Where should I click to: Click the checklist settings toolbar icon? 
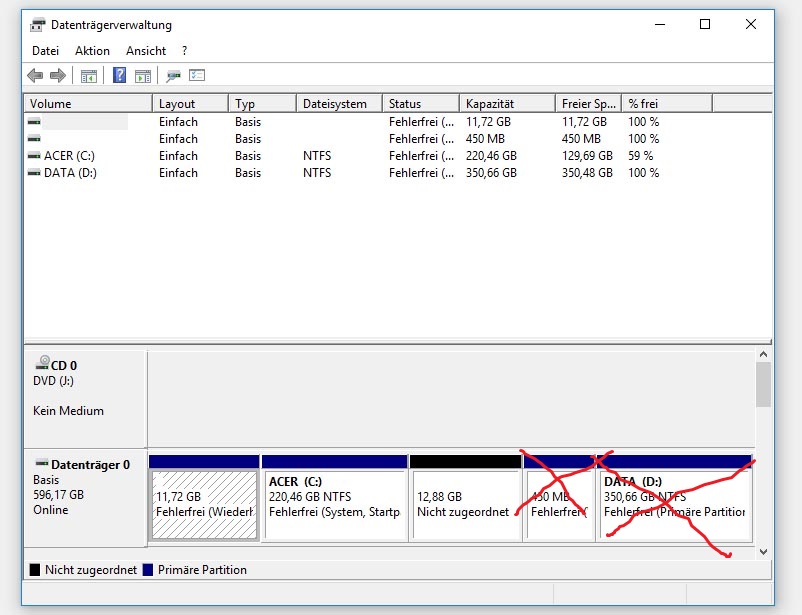click(x=197, y=75)
